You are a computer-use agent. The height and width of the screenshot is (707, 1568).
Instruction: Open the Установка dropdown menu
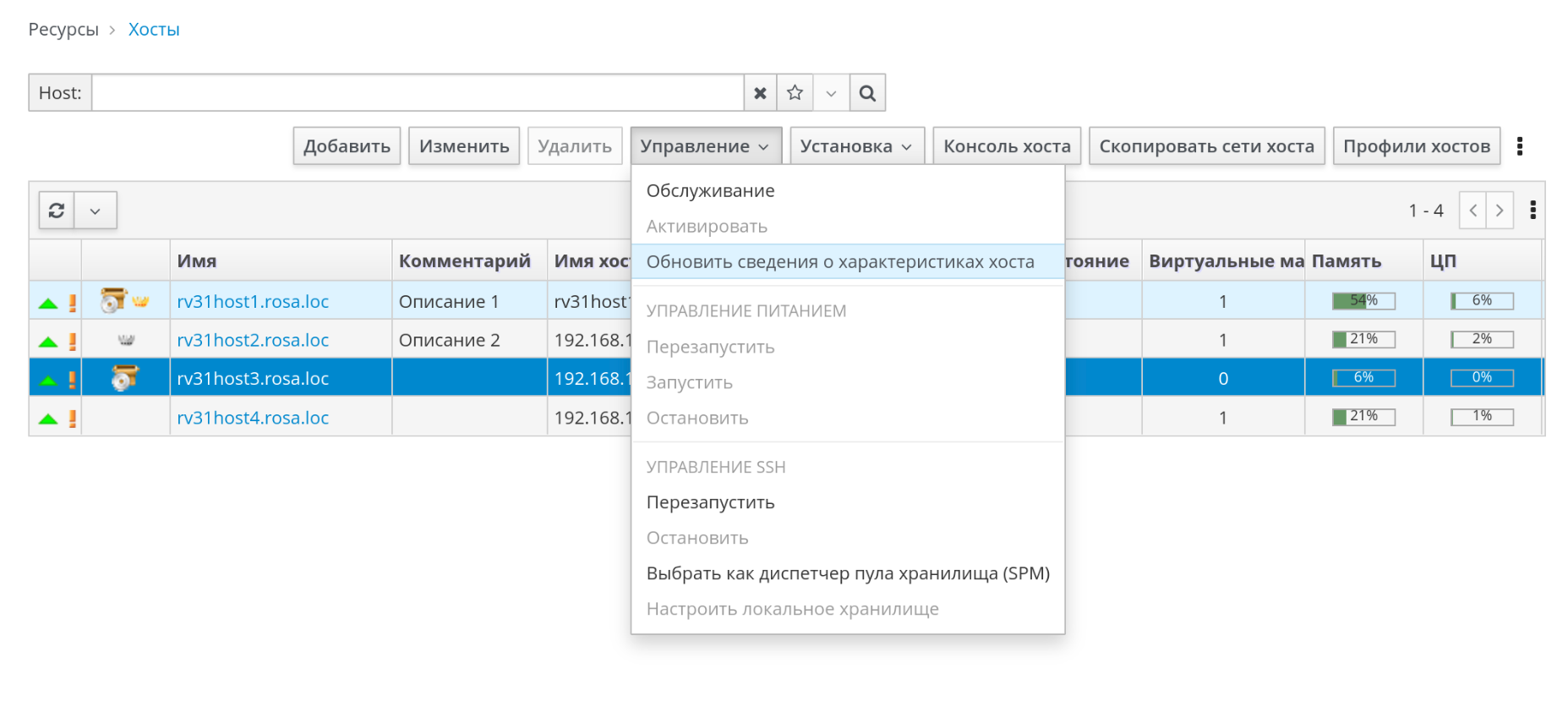click(x=856, y=146)
